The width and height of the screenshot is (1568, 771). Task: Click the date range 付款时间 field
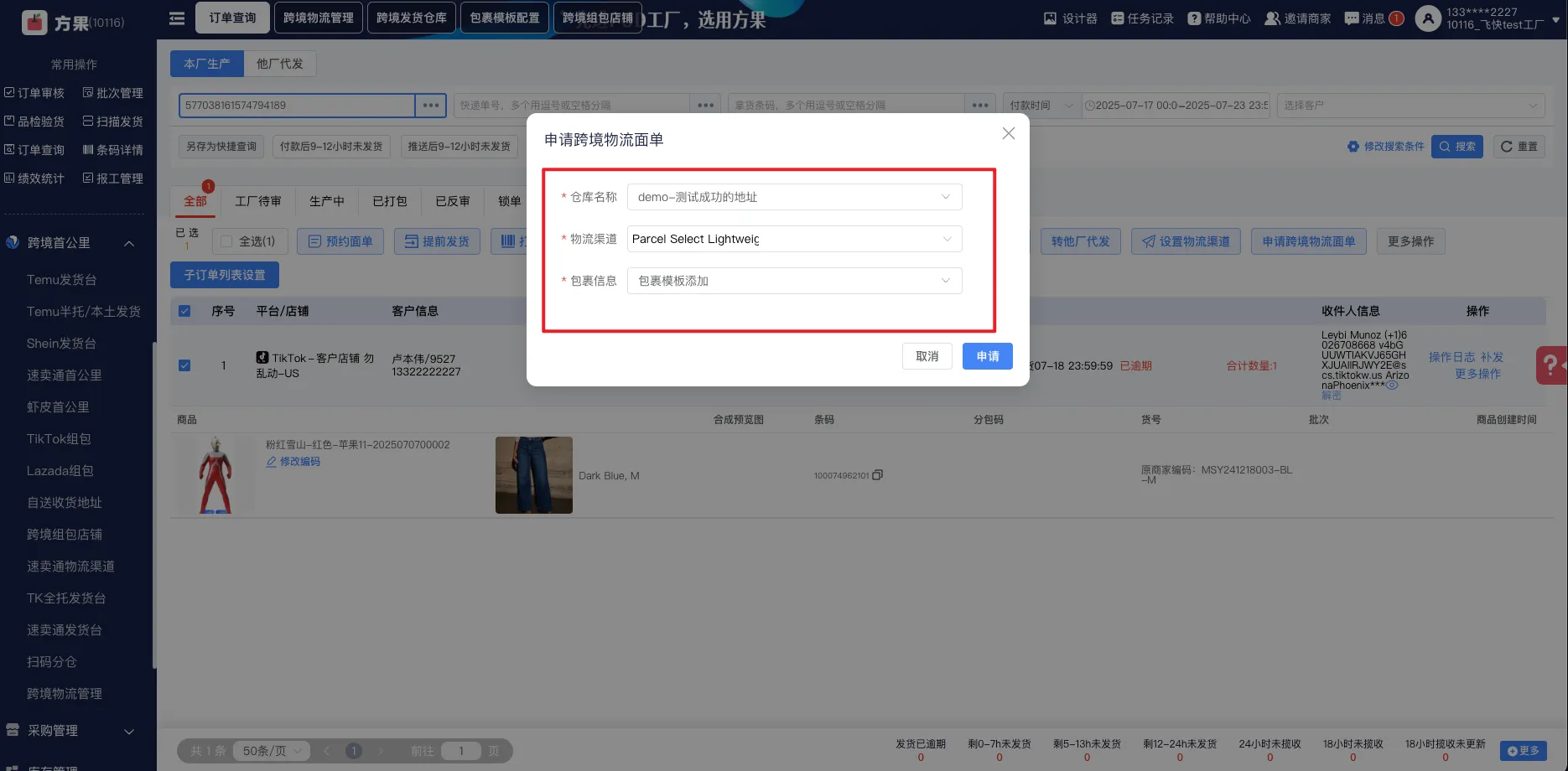pyautogui.click(x=1176, y=106)
